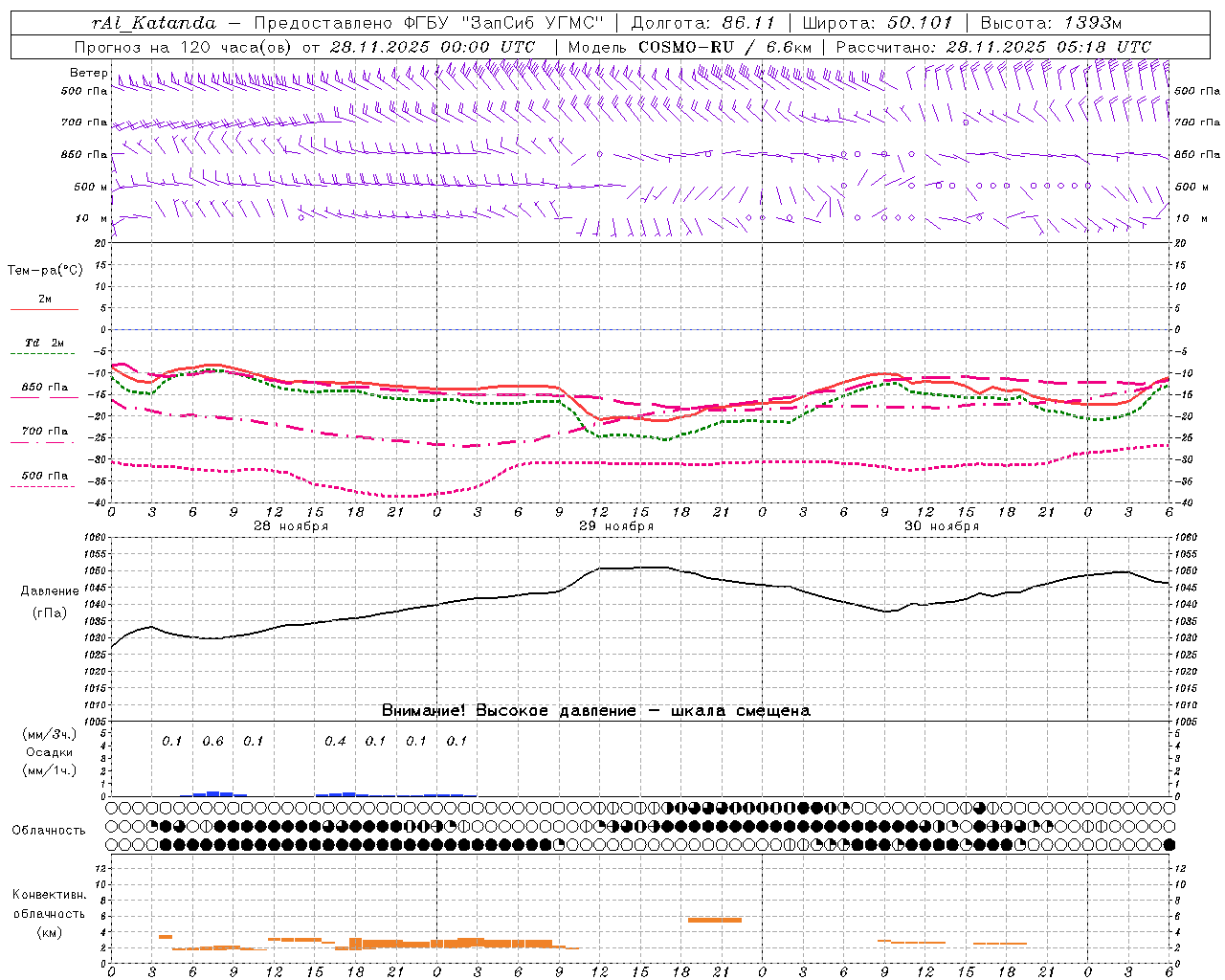1225x980 pixels.
Task: Click the 'Облачность' cloud cover label
Action: [49, 831]
